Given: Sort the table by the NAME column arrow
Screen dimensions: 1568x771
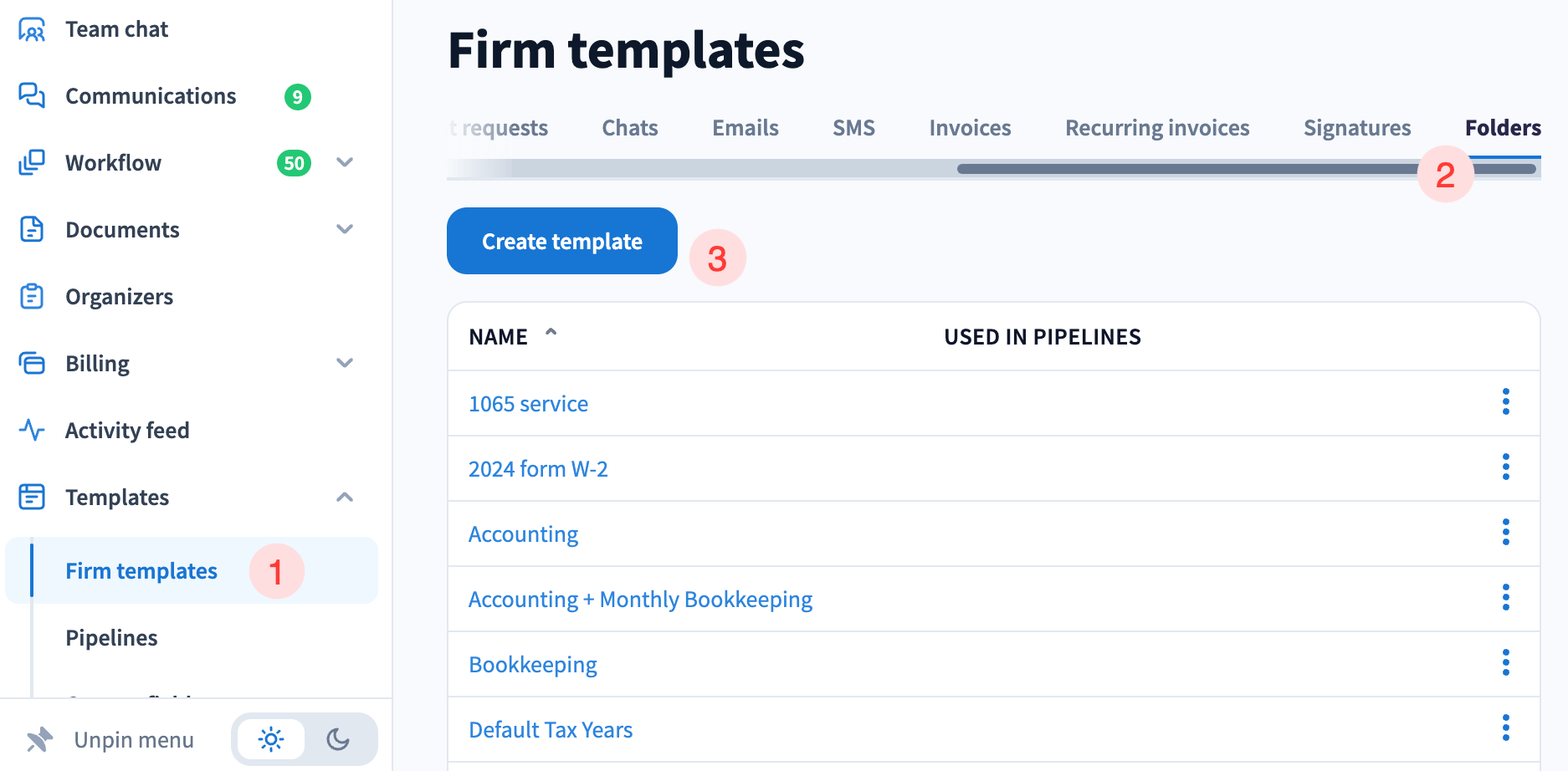Looking at the screenshot, I should pyautogui.click(x=551, y=334).
